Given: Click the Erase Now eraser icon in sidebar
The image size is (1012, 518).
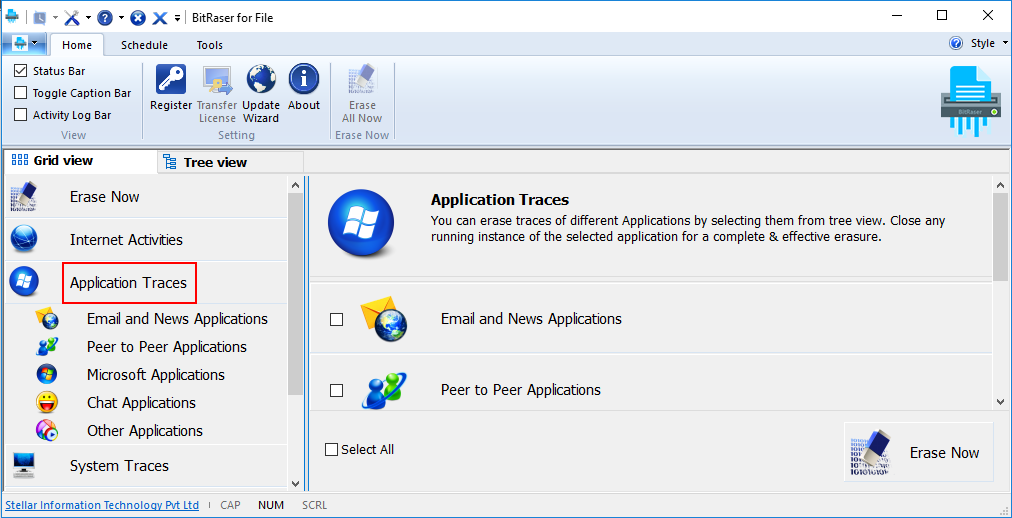Looking at the screenshot, I should (x=24, y=197).
